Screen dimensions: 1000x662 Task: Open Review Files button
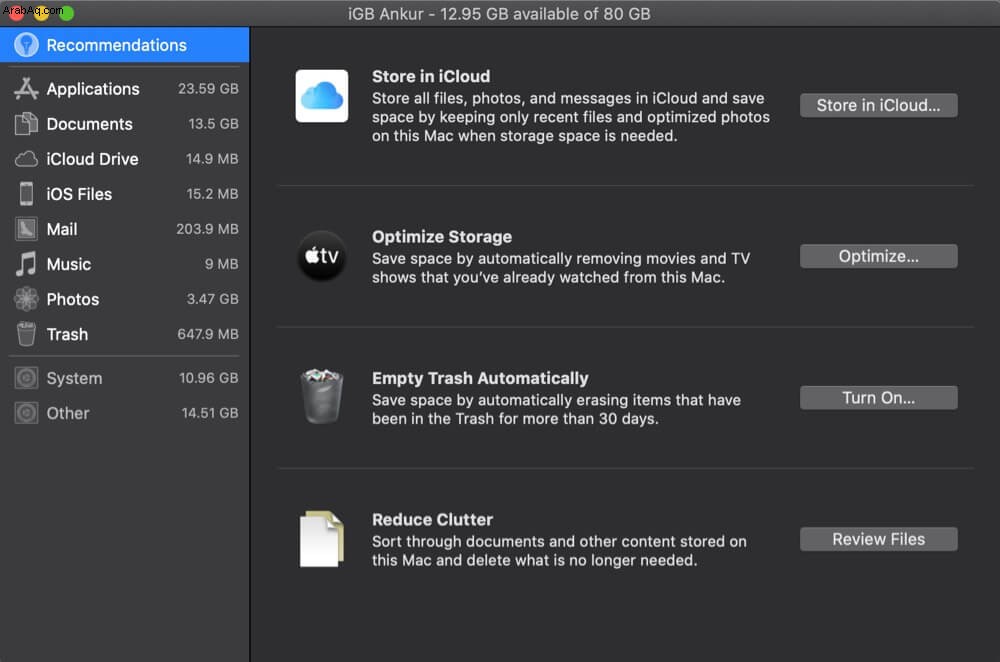pyautogui.click(x=878, y=540)
